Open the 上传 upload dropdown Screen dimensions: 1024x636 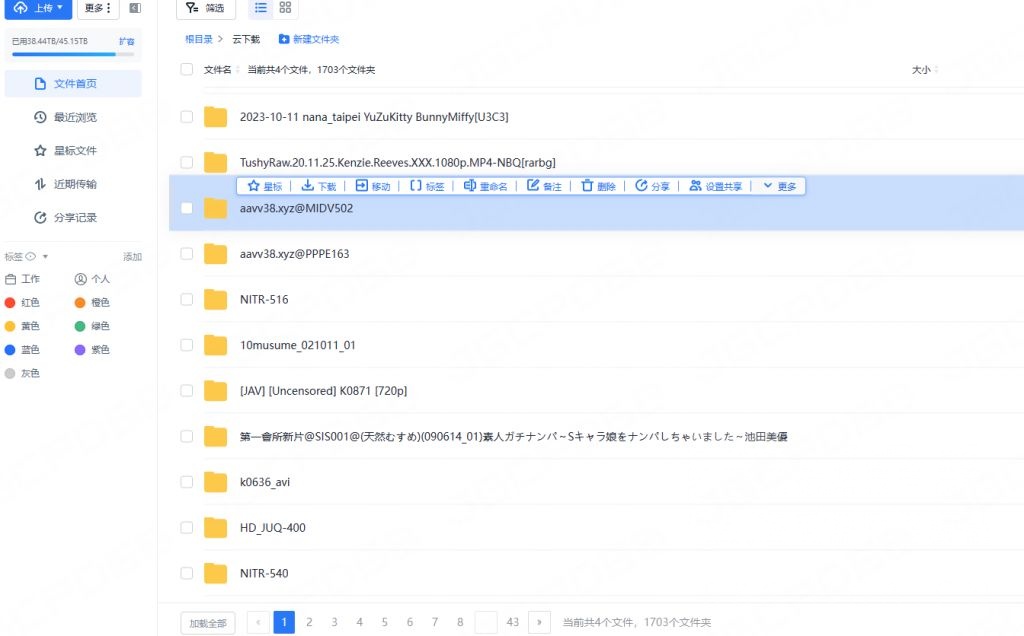(38, 9)
